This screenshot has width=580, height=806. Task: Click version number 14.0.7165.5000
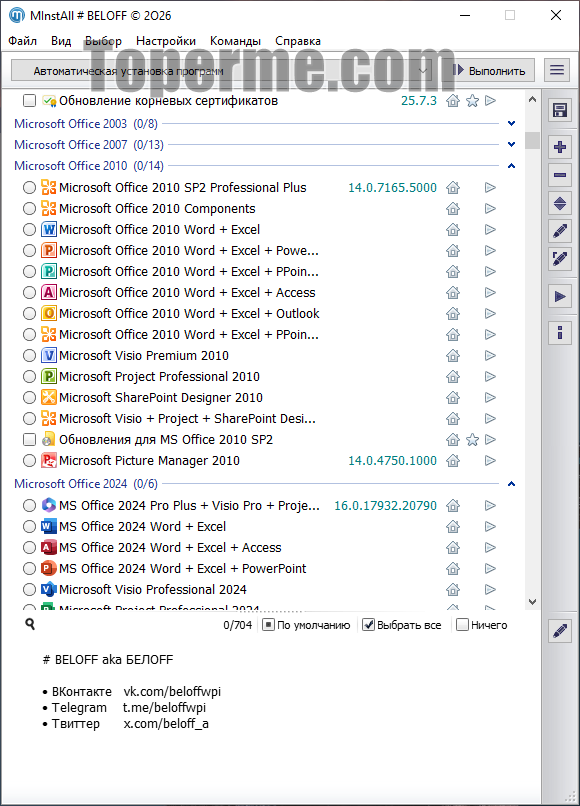coord(392,188)
